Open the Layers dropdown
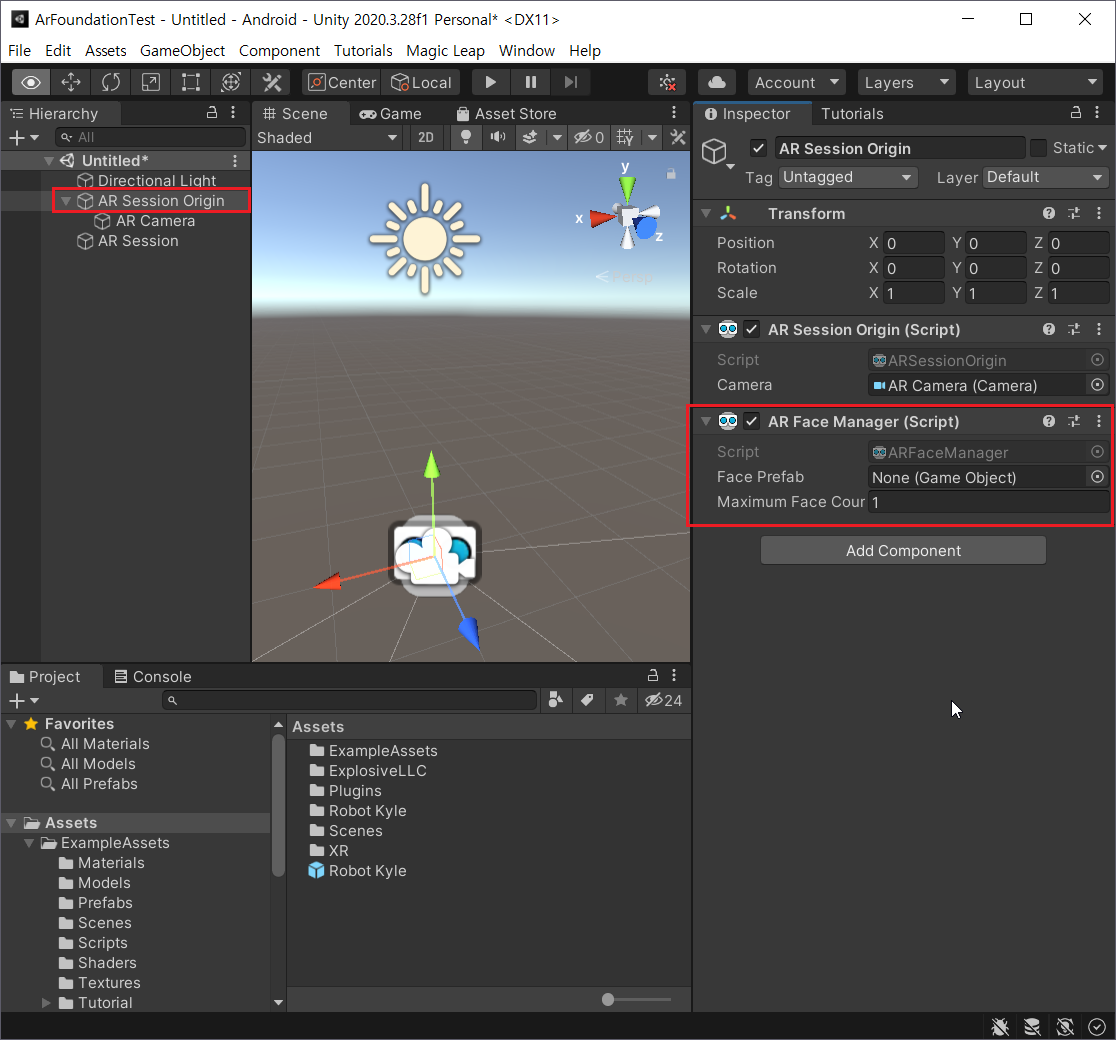The width and height of the screenshot is (1116, 1040). [907, 83]
